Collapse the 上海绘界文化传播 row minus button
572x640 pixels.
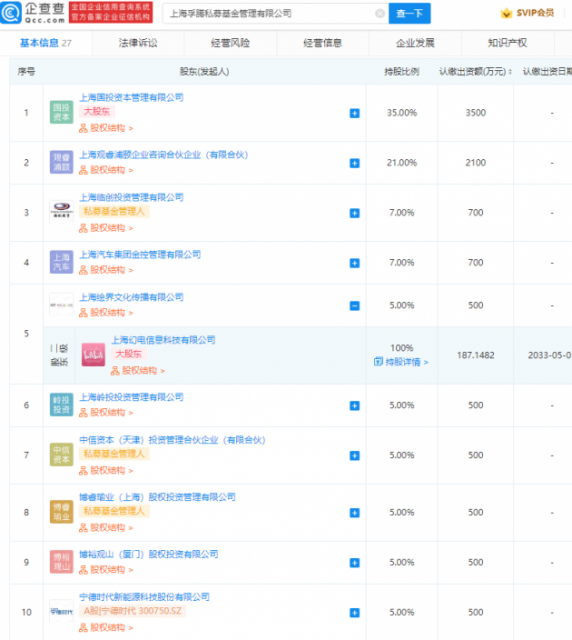tap(354, 306)
